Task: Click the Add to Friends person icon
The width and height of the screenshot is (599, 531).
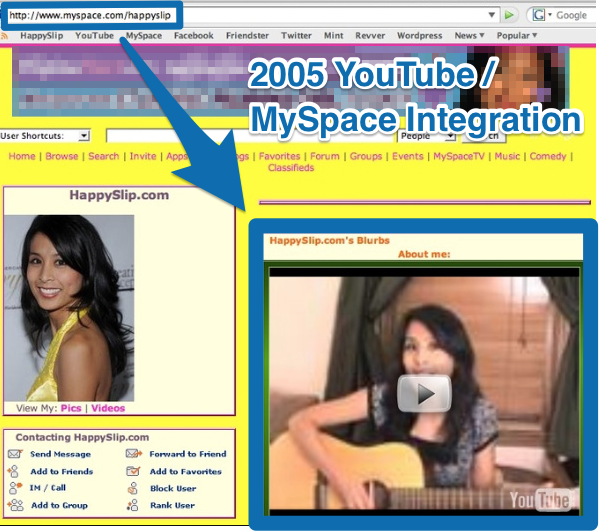Action: pyautogui.click(x=13, y=471)
